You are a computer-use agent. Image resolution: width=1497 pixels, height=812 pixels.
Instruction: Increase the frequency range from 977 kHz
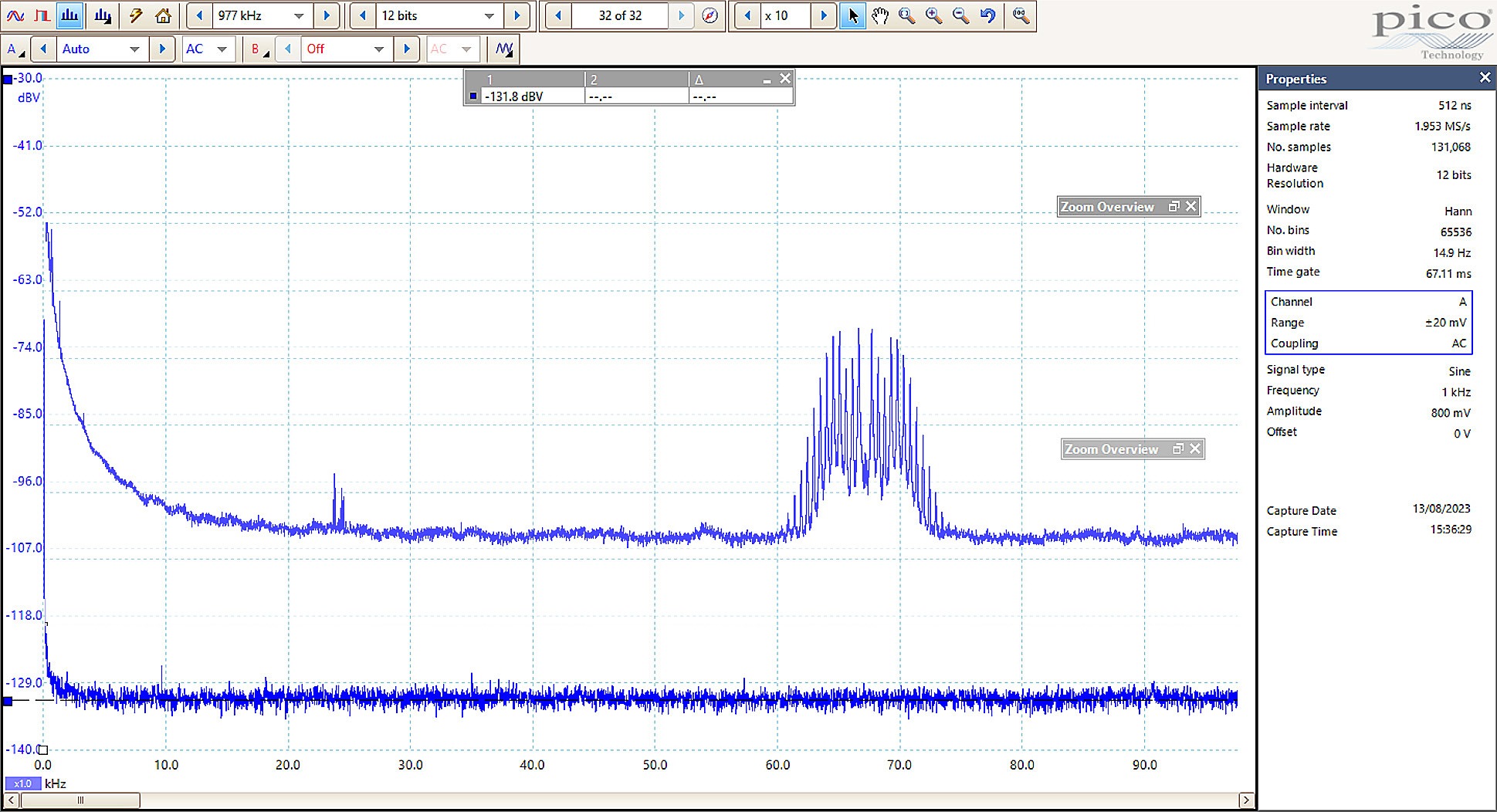click(x=327, y=15)
